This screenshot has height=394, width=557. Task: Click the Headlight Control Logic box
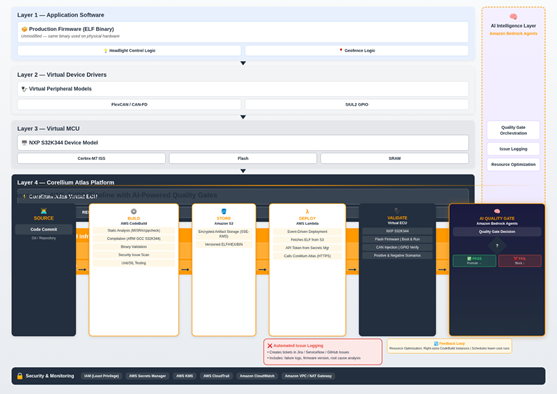[x=129, y=50]
